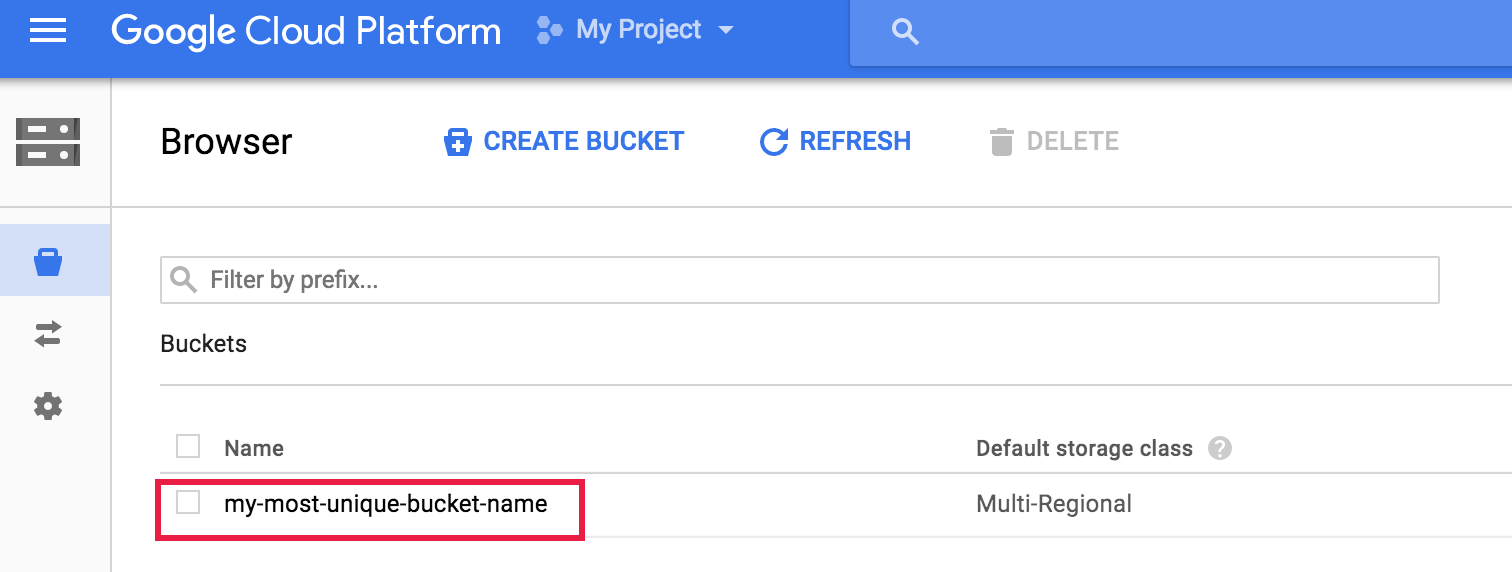Viewport: 1512px width, 572px height.
Task: Focus the Filter by prefix field
Action: coord(800,280)
